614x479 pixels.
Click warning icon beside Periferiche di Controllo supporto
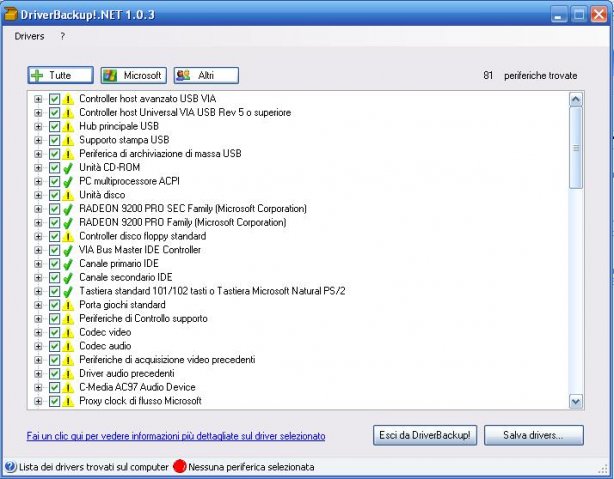tap(68, 319)
